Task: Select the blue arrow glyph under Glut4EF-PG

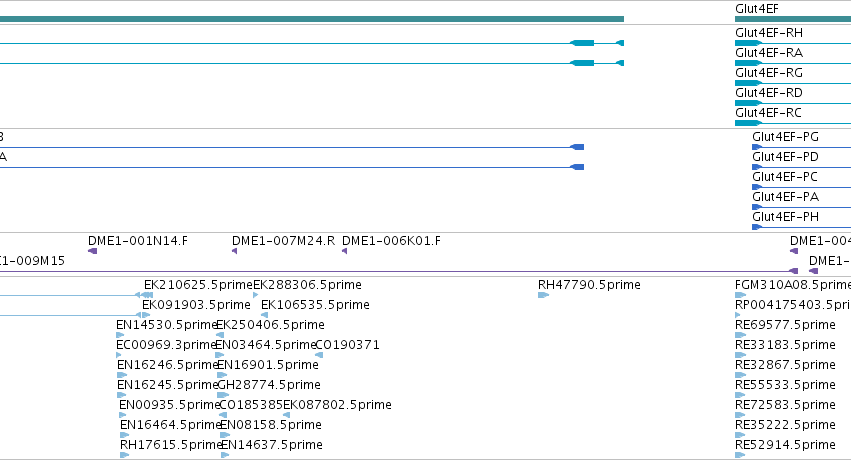Action: 757,147
